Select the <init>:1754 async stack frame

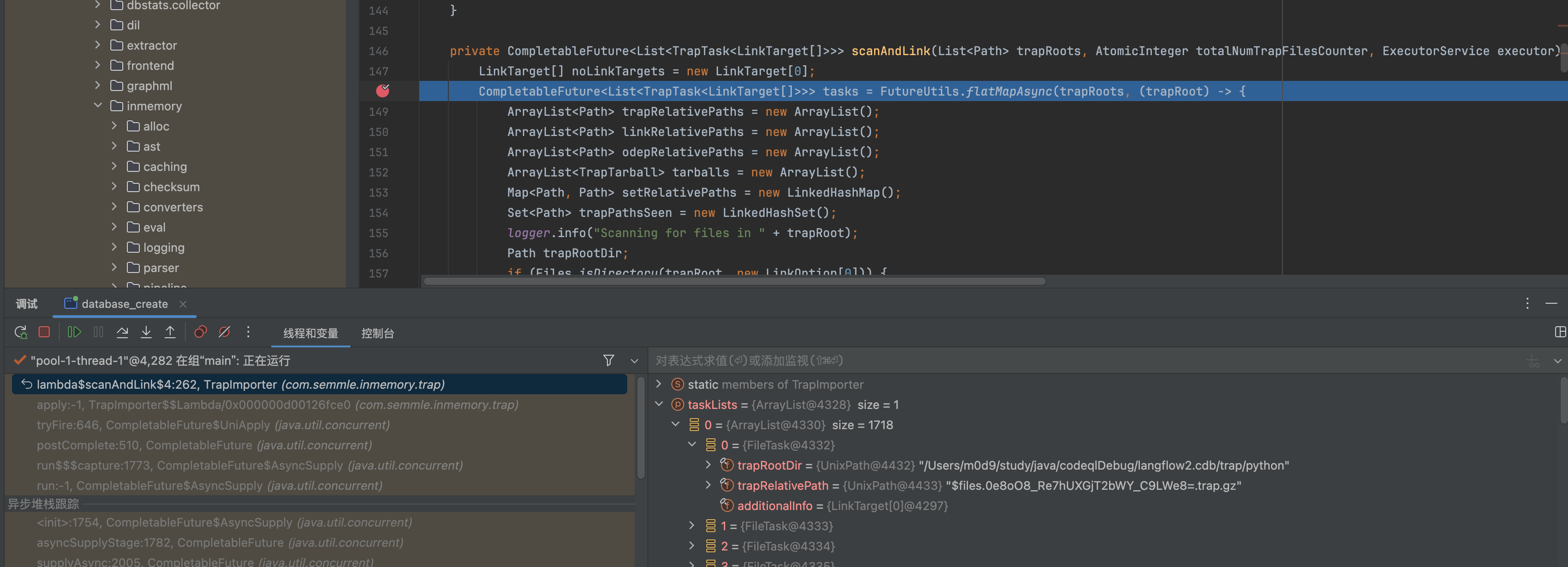pyautogui.click(x=320, y=522)
